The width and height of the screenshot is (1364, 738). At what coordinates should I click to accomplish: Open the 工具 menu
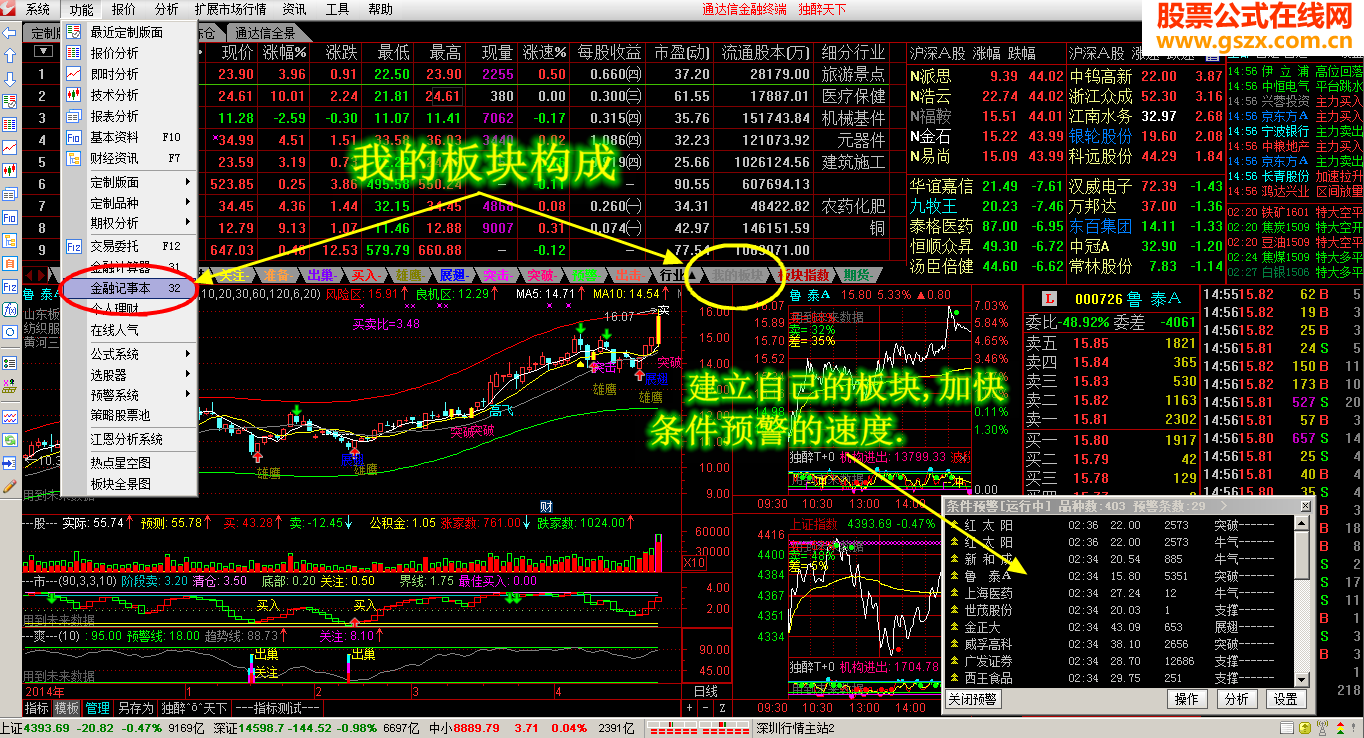tap(338, 9)
